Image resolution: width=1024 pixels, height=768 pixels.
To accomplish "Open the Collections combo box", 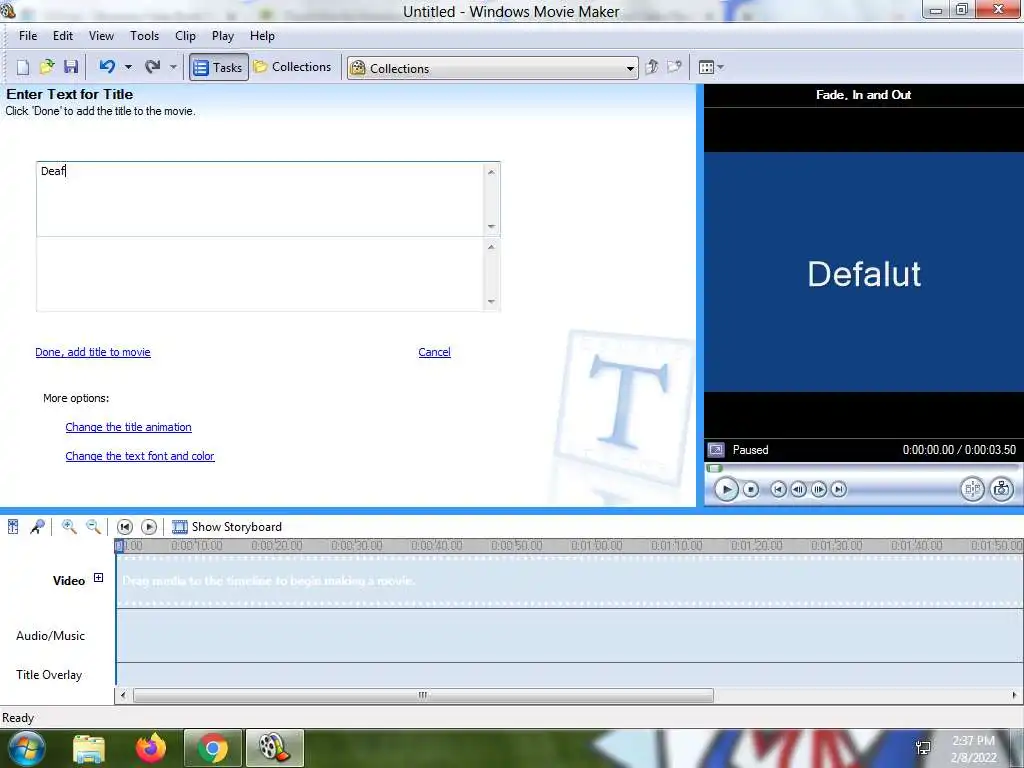I will pyautogui.click(x=492, y=68).
